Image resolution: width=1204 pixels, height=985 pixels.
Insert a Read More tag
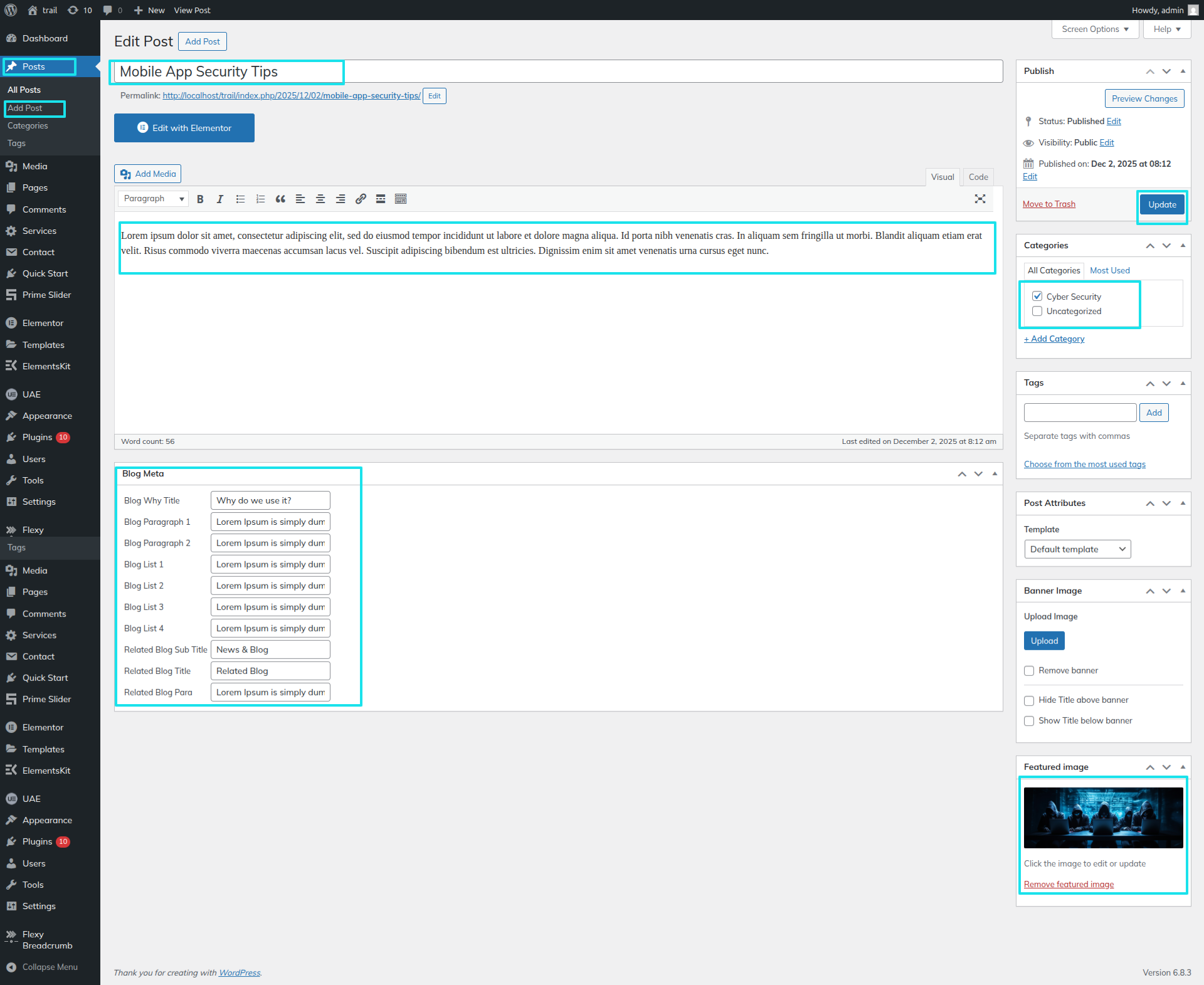(381, 199)
